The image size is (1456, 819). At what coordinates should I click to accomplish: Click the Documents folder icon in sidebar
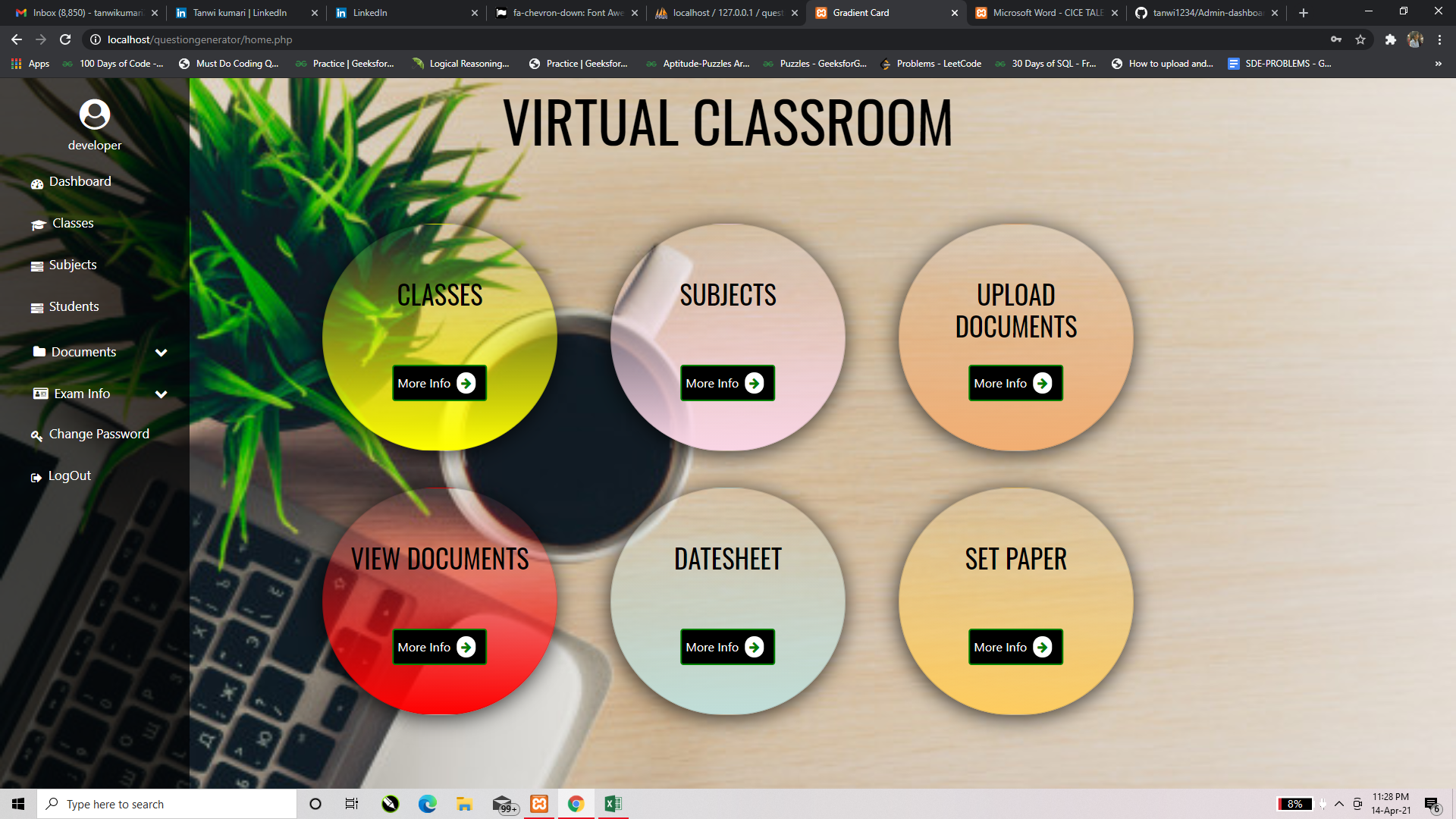click(39, 351)
